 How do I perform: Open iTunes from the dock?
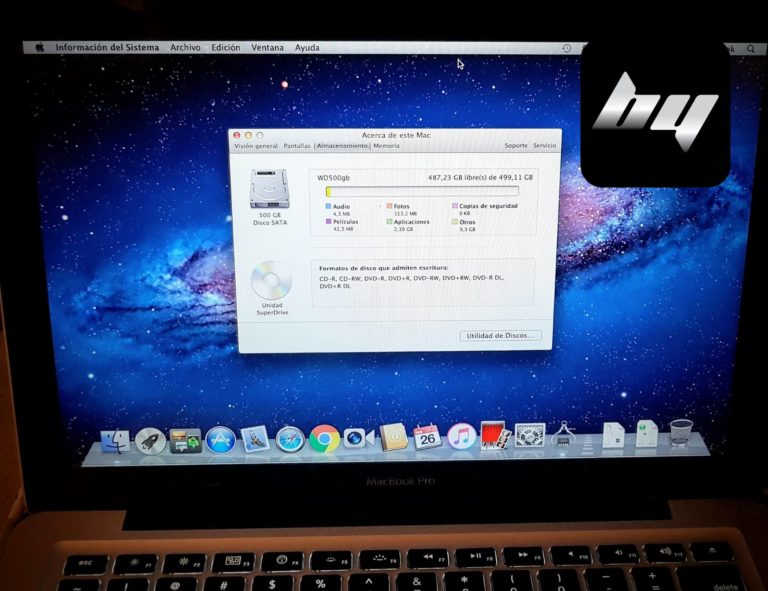[460, 437]
